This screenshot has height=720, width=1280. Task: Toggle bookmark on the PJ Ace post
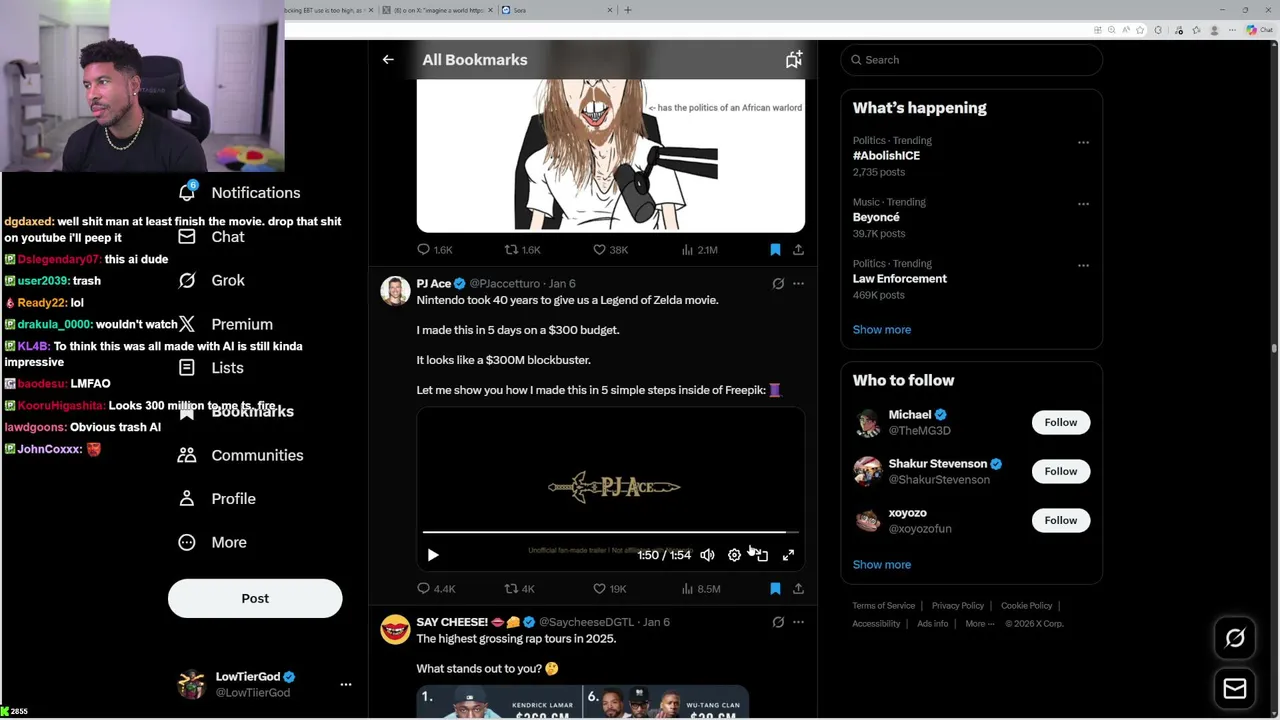click(x=775, y=589)
